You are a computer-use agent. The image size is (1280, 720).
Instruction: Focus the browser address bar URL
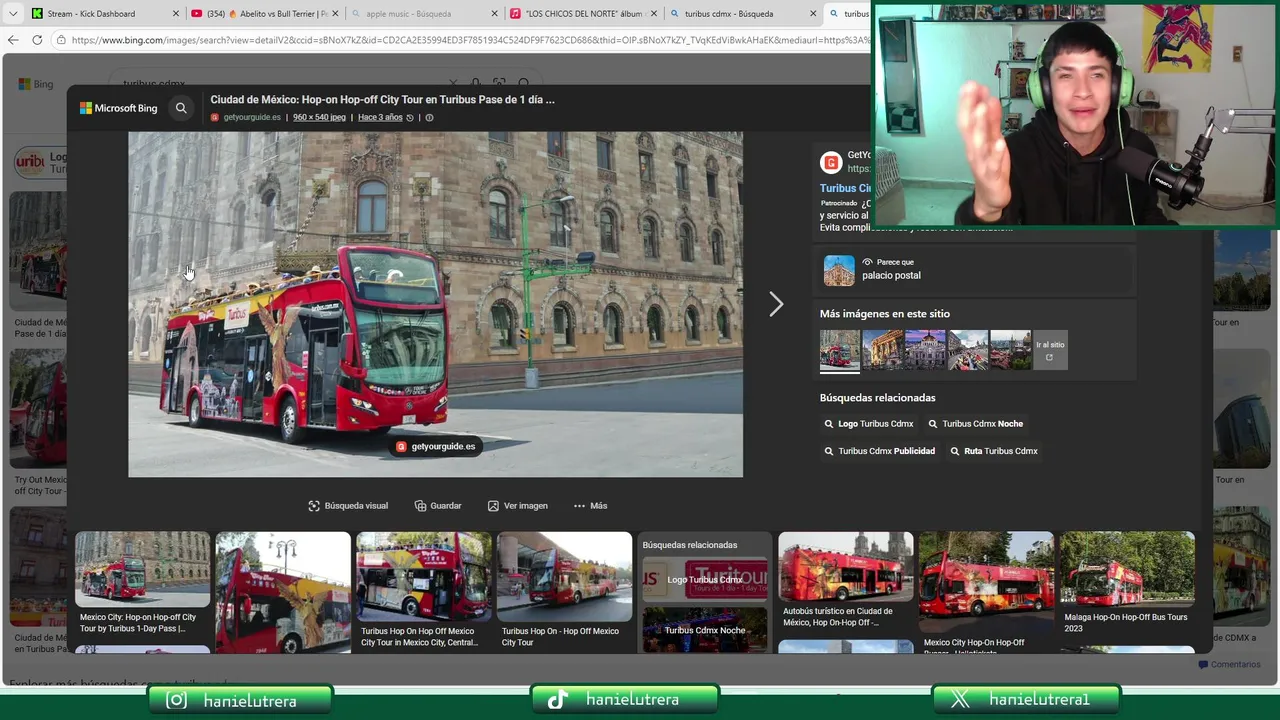point(470,40)
